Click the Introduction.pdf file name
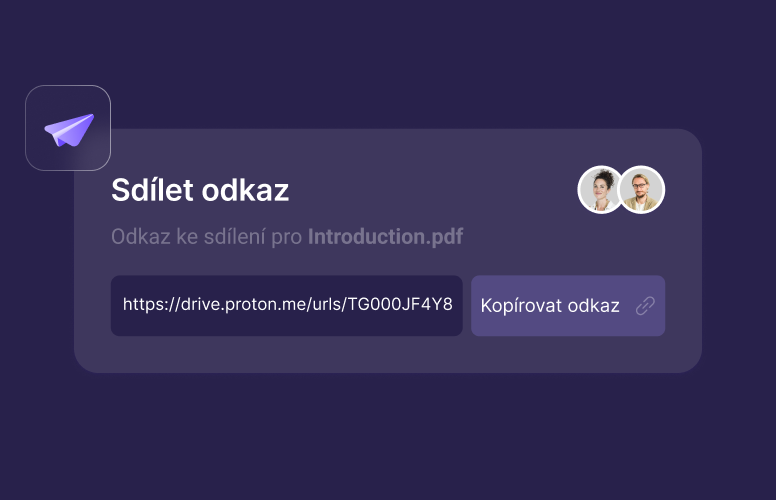The height and width of the screenshot is (500, 776). click(x=385, y=238)
